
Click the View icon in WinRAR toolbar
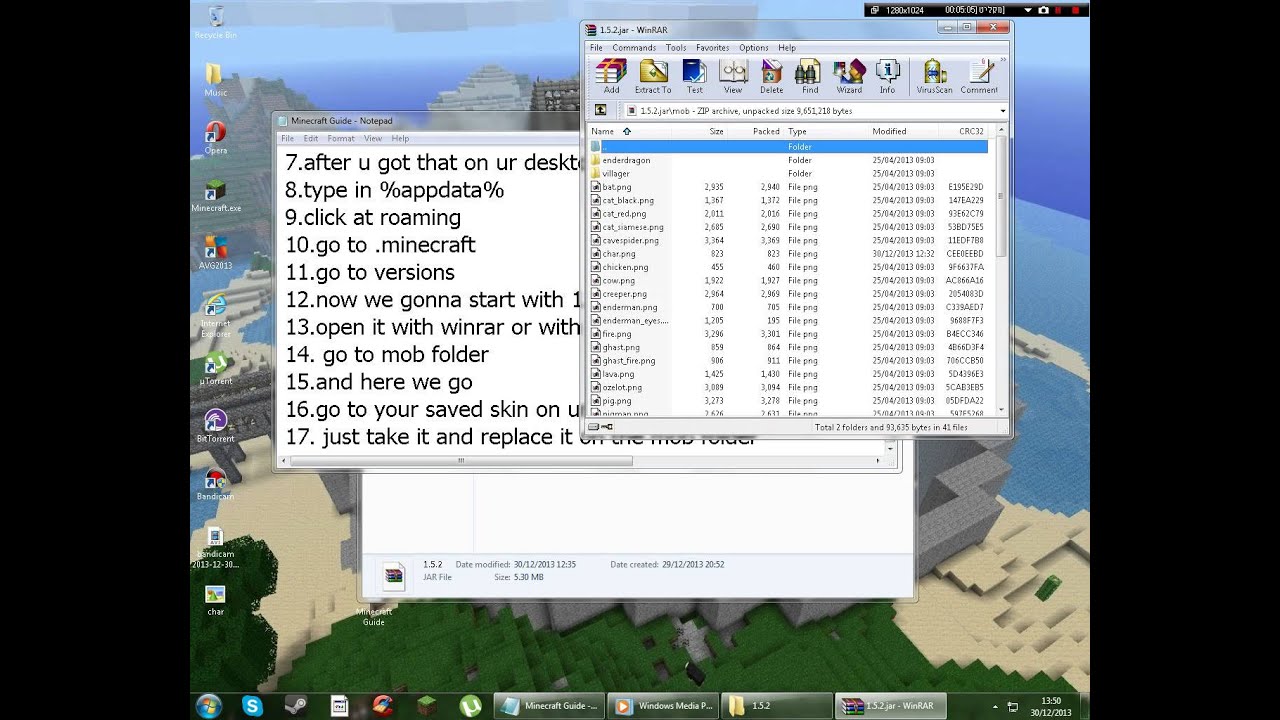733,76
